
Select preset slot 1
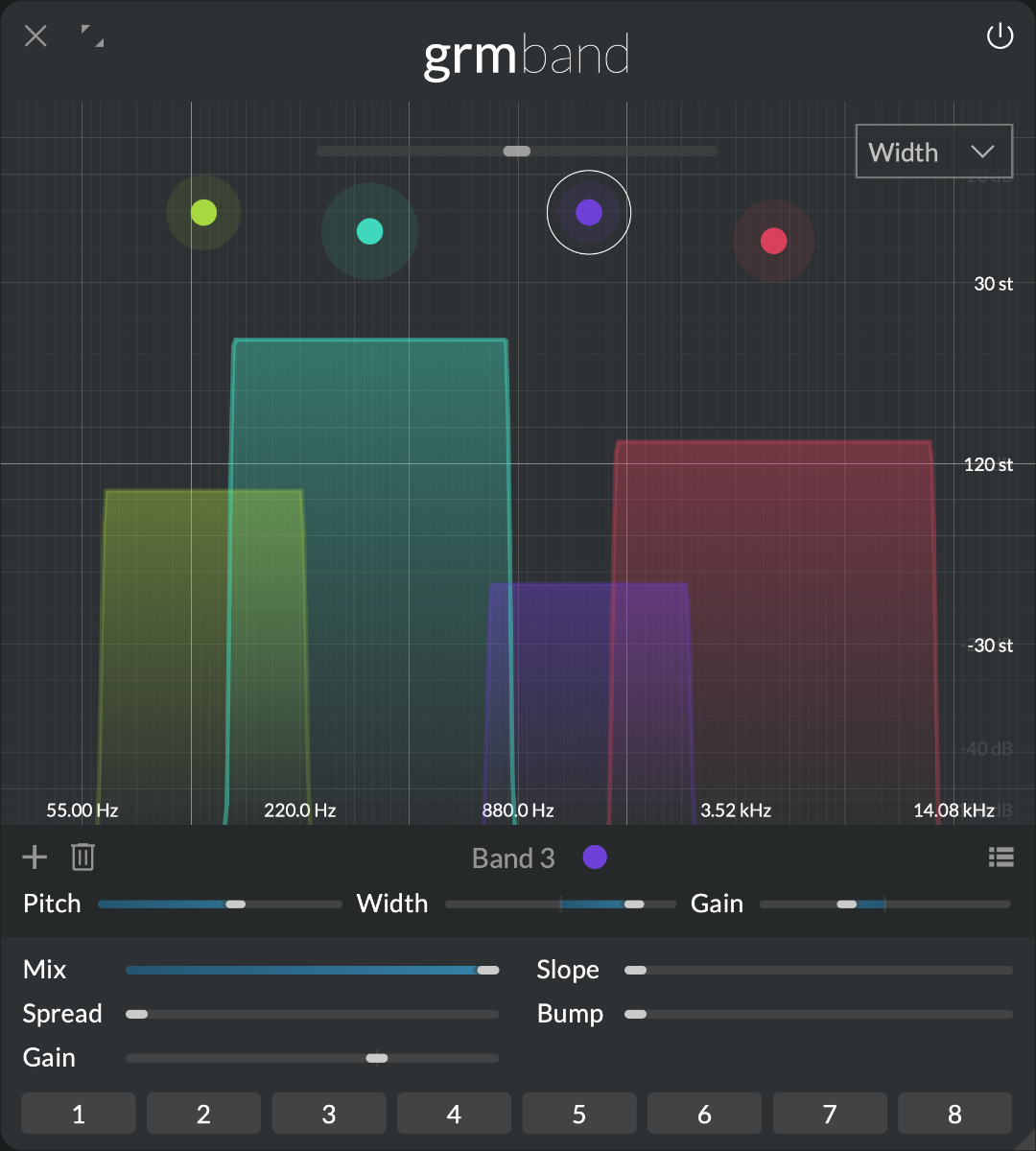tap(79, 1114)
